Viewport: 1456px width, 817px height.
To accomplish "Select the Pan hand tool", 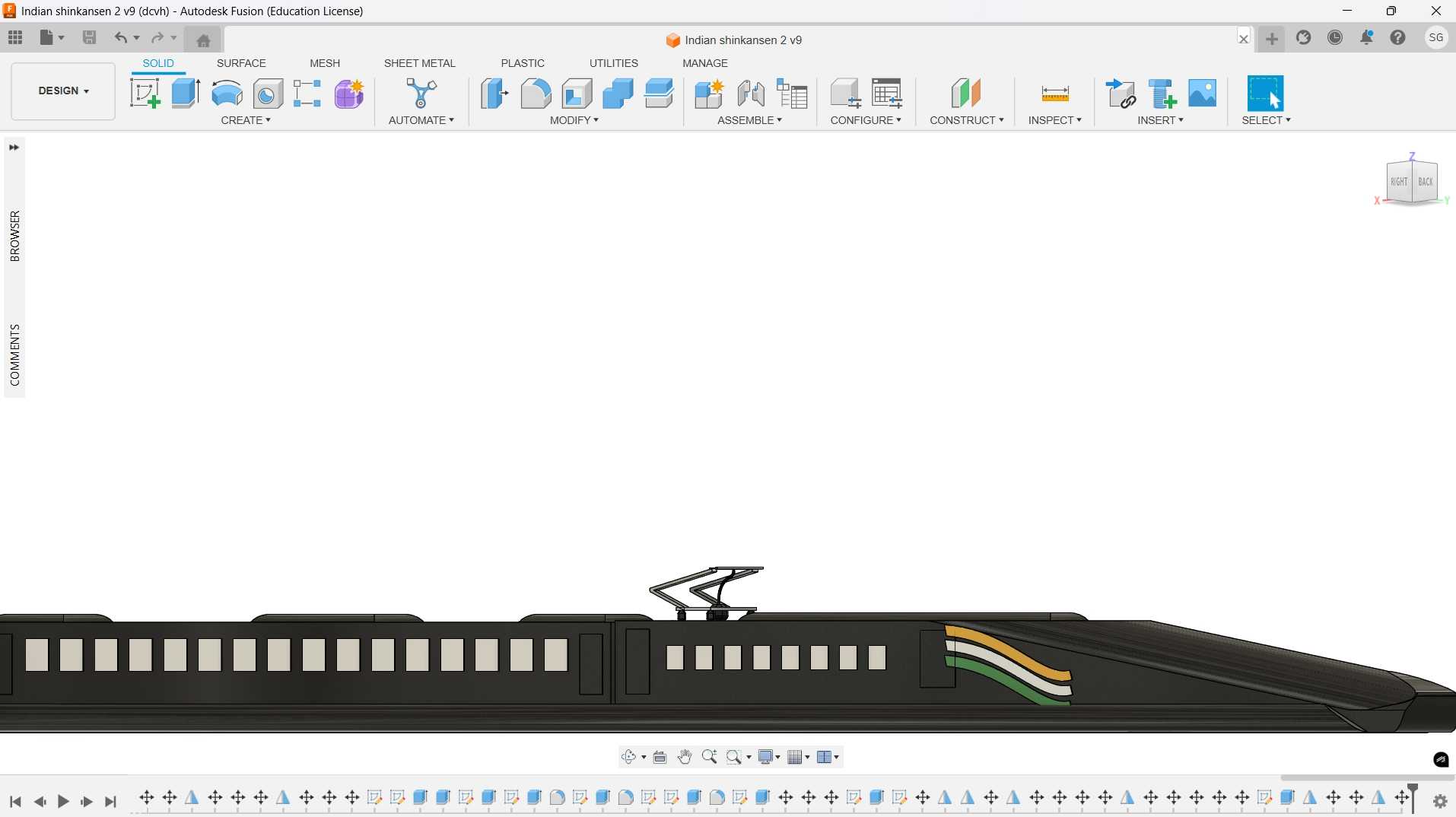I will 685,757.
